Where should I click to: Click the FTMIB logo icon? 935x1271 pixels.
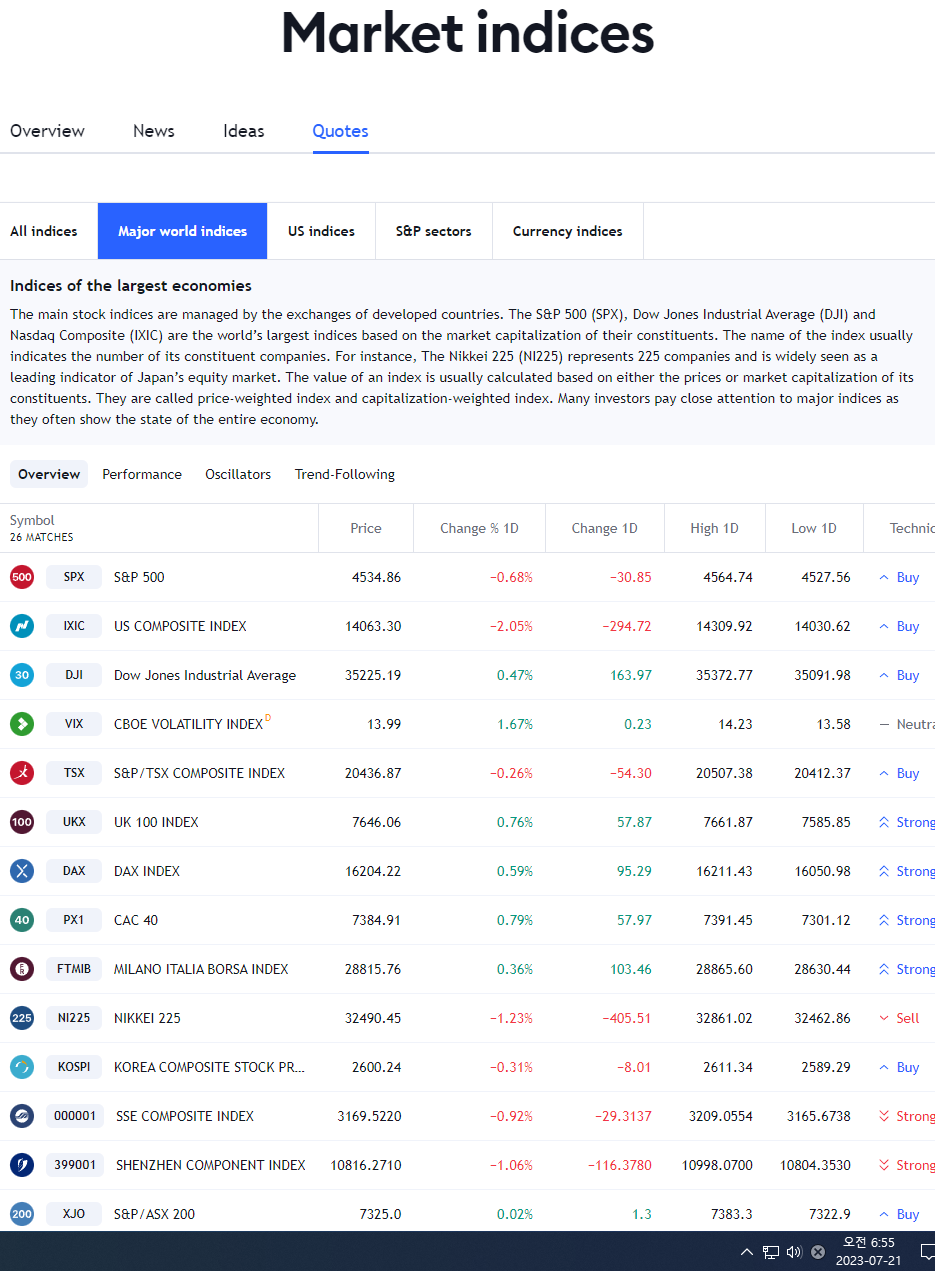pos(22,969)
